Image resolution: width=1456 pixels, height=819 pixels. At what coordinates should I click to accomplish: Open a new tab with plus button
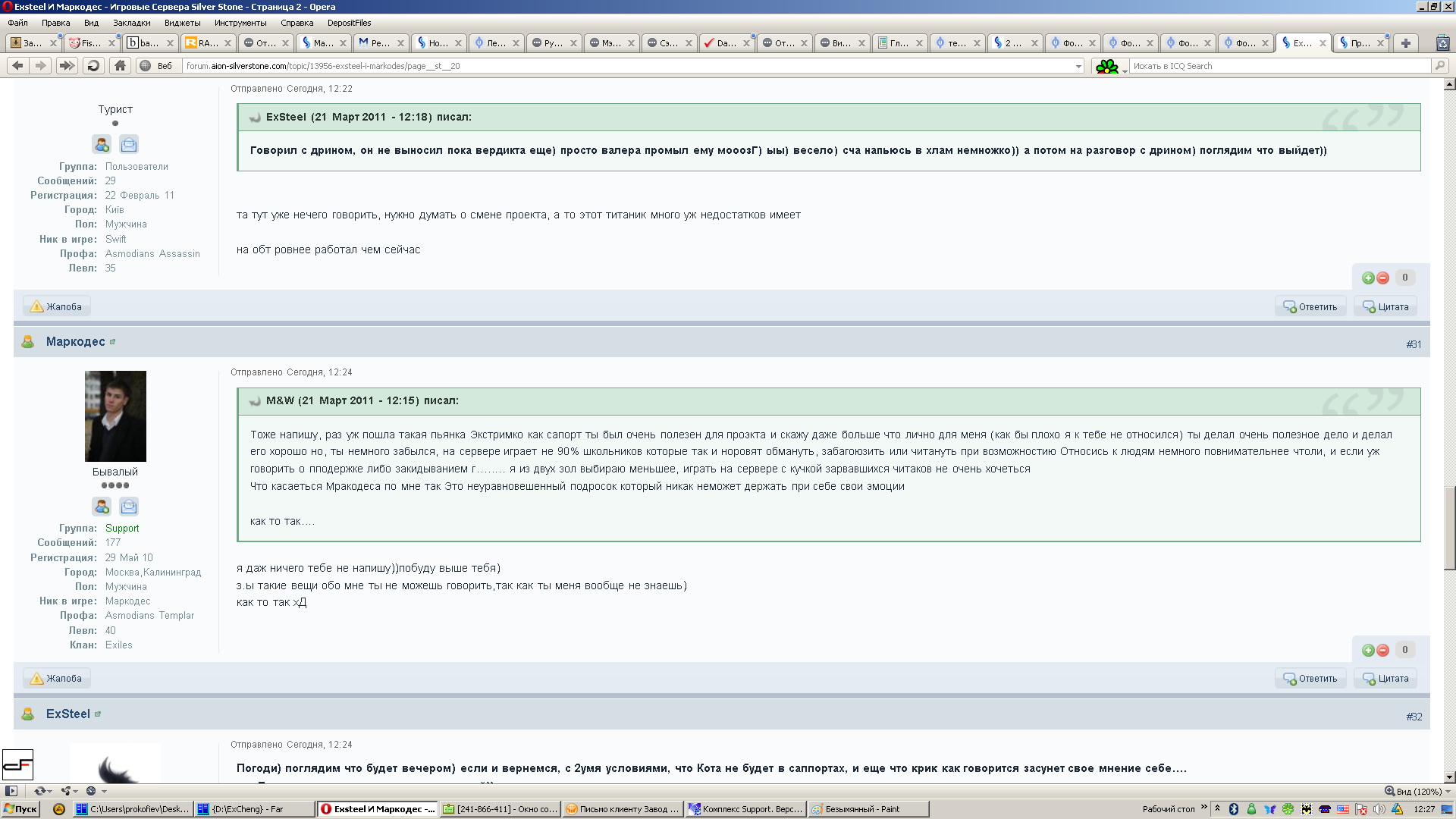(1405, 43)
